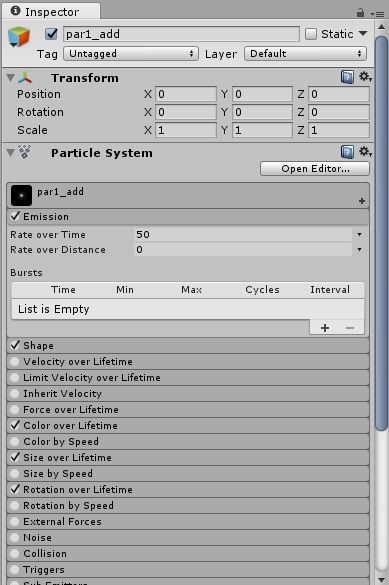The width and height of the screenshot is (389, 585).
Task: Enable the Static checkbox
Action: (x=311, y=34)
